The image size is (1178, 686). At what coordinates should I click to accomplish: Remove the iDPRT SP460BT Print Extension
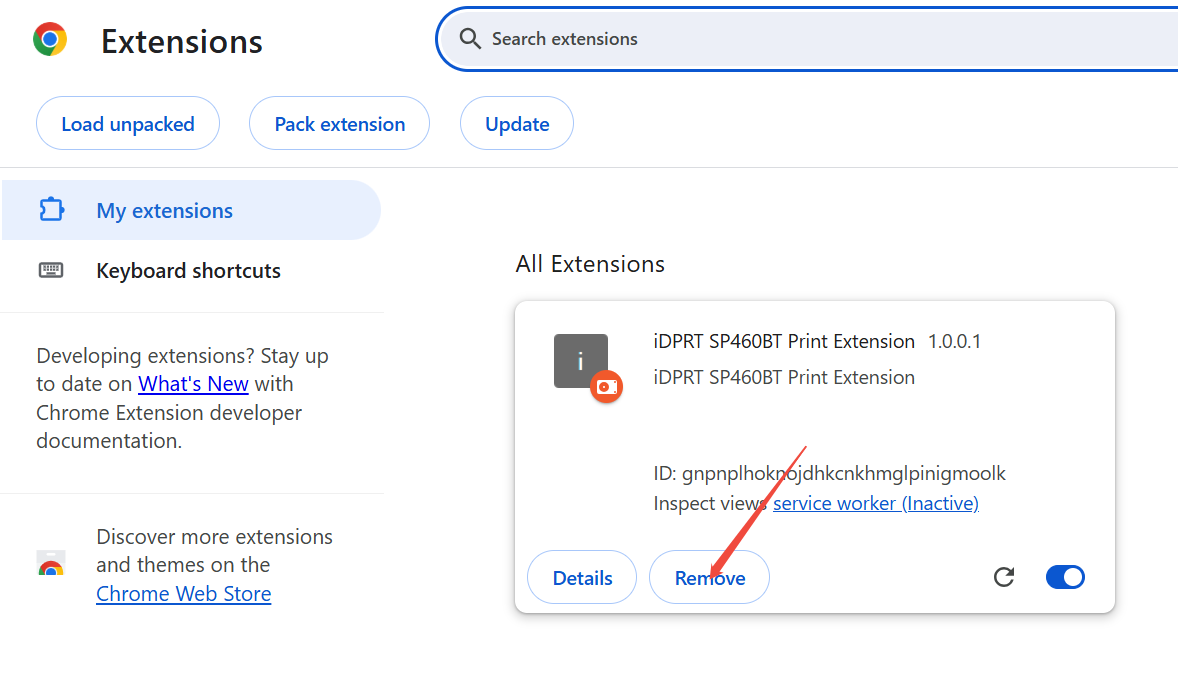(710, 578)
